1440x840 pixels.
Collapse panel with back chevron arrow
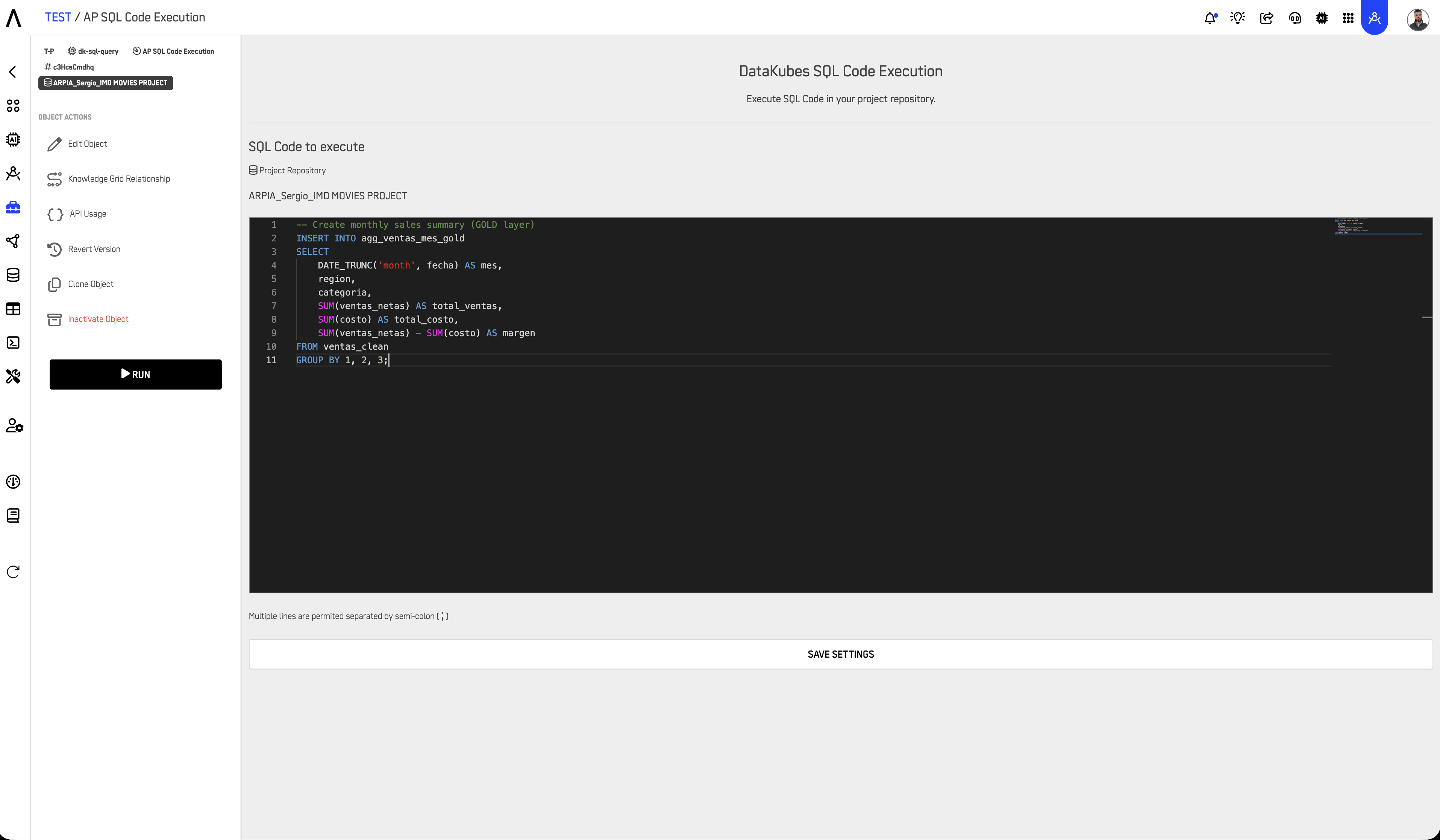(x=12, y=71)
